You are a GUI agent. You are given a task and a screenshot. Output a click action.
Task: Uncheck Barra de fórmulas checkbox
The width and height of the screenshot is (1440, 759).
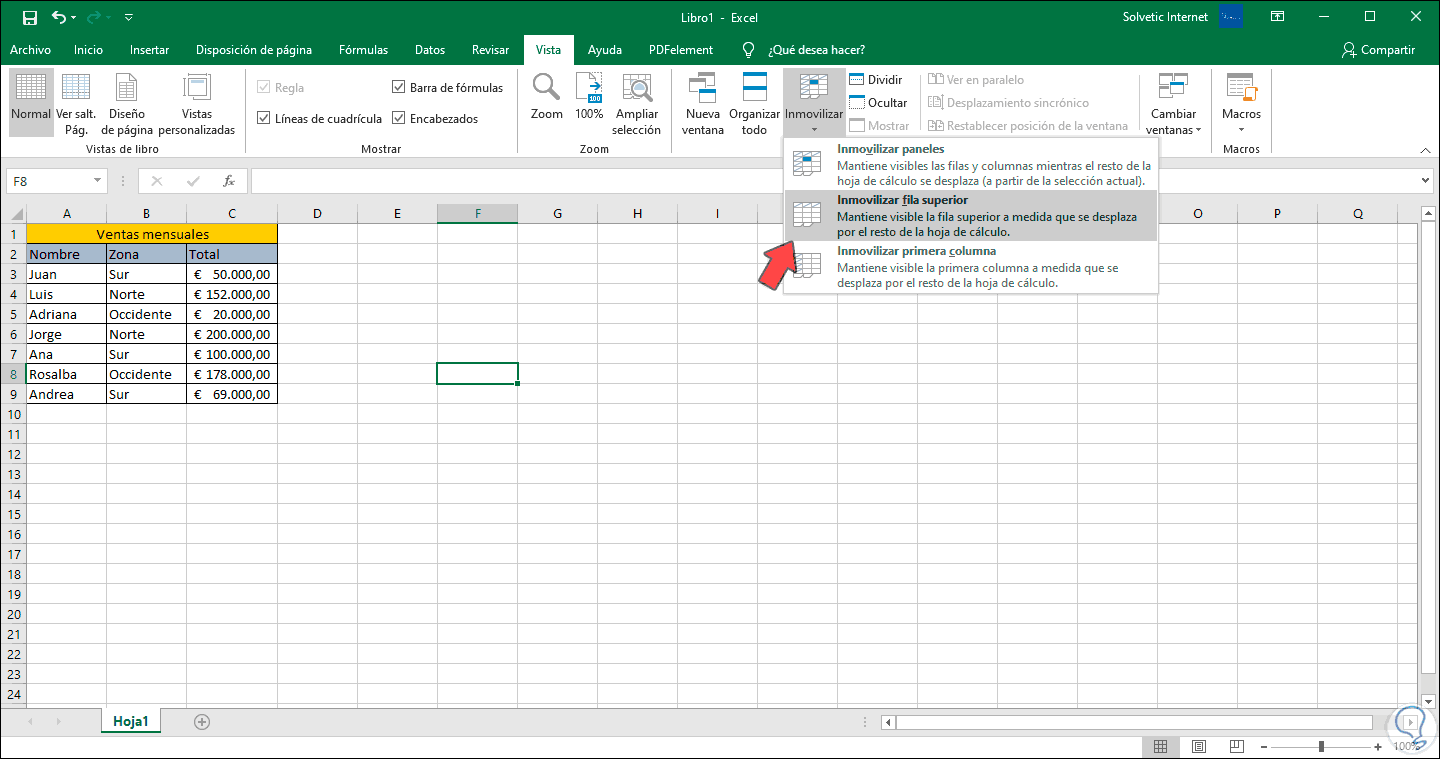[x=399, y=88]
